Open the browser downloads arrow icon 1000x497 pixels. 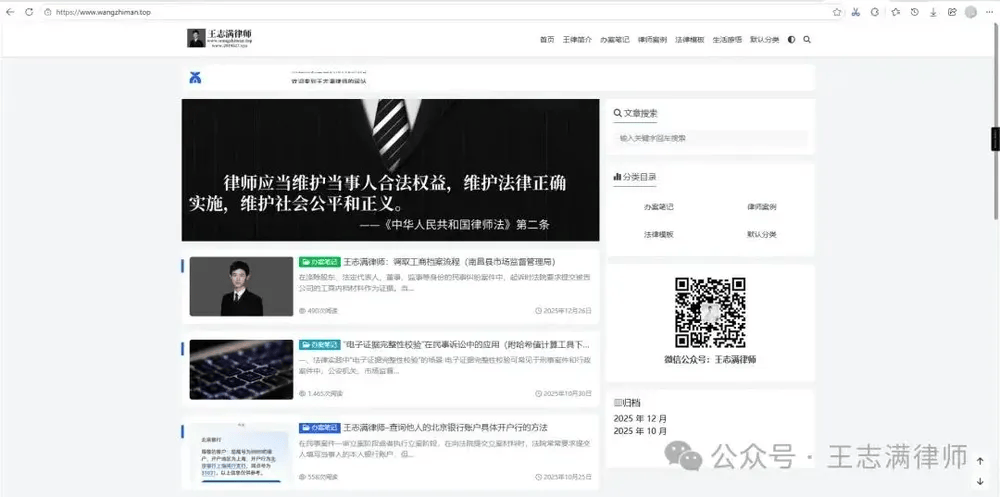click(933, 12)
